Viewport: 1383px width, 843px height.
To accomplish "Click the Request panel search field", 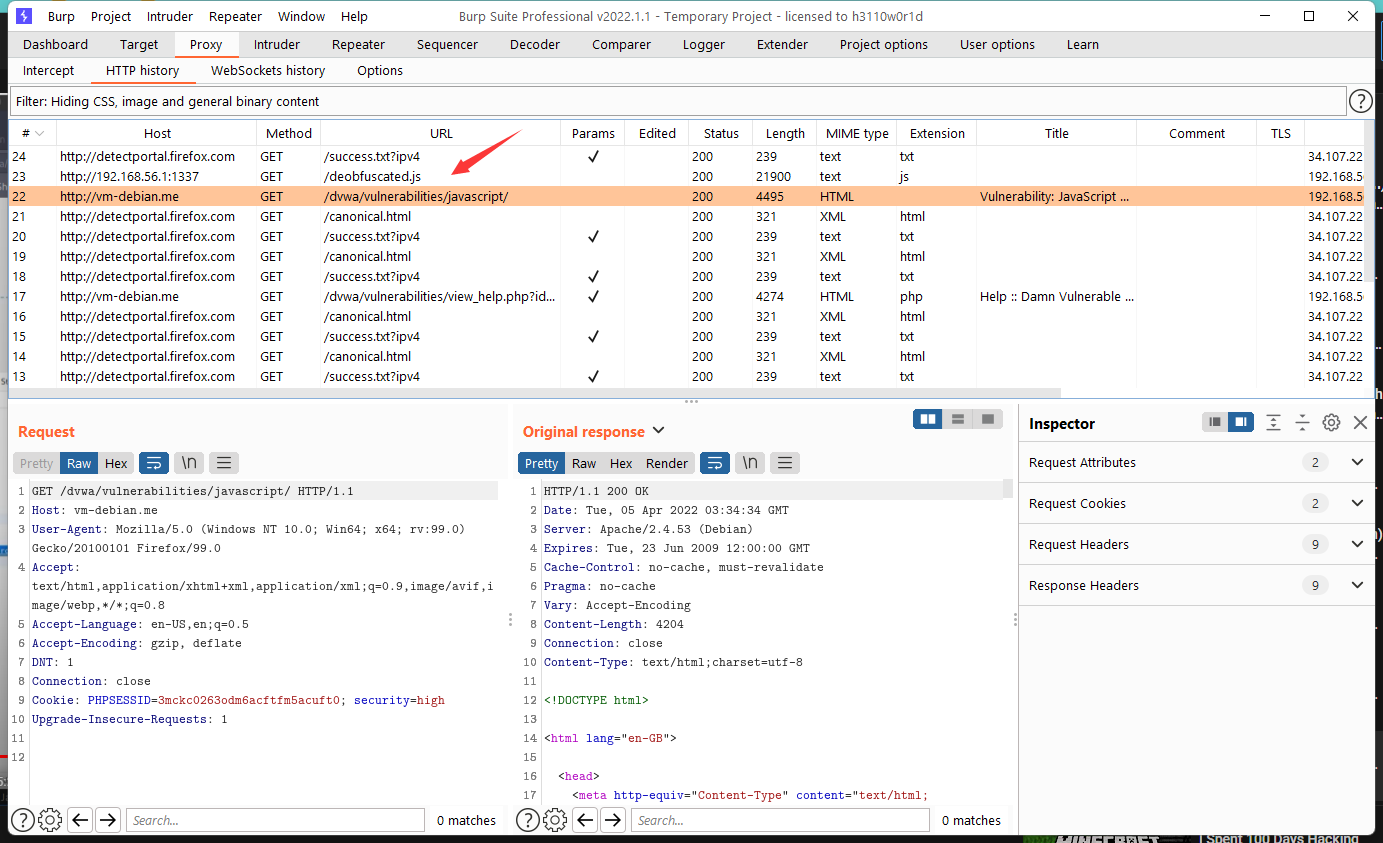I will pyautogui.click(x=275, y=820).
